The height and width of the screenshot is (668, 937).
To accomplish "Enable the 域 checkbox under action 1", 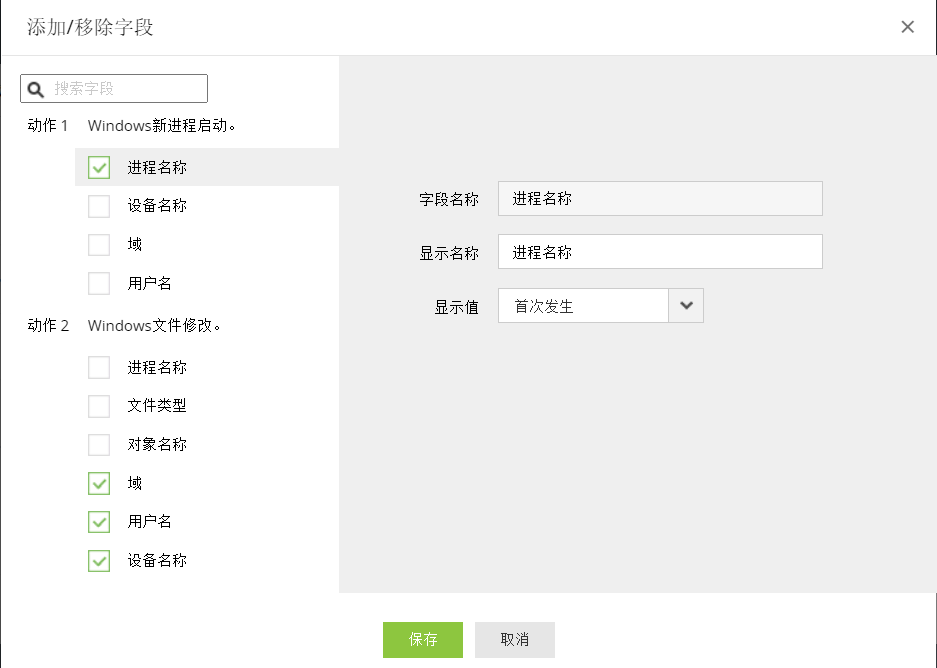I will click(99, 244).
